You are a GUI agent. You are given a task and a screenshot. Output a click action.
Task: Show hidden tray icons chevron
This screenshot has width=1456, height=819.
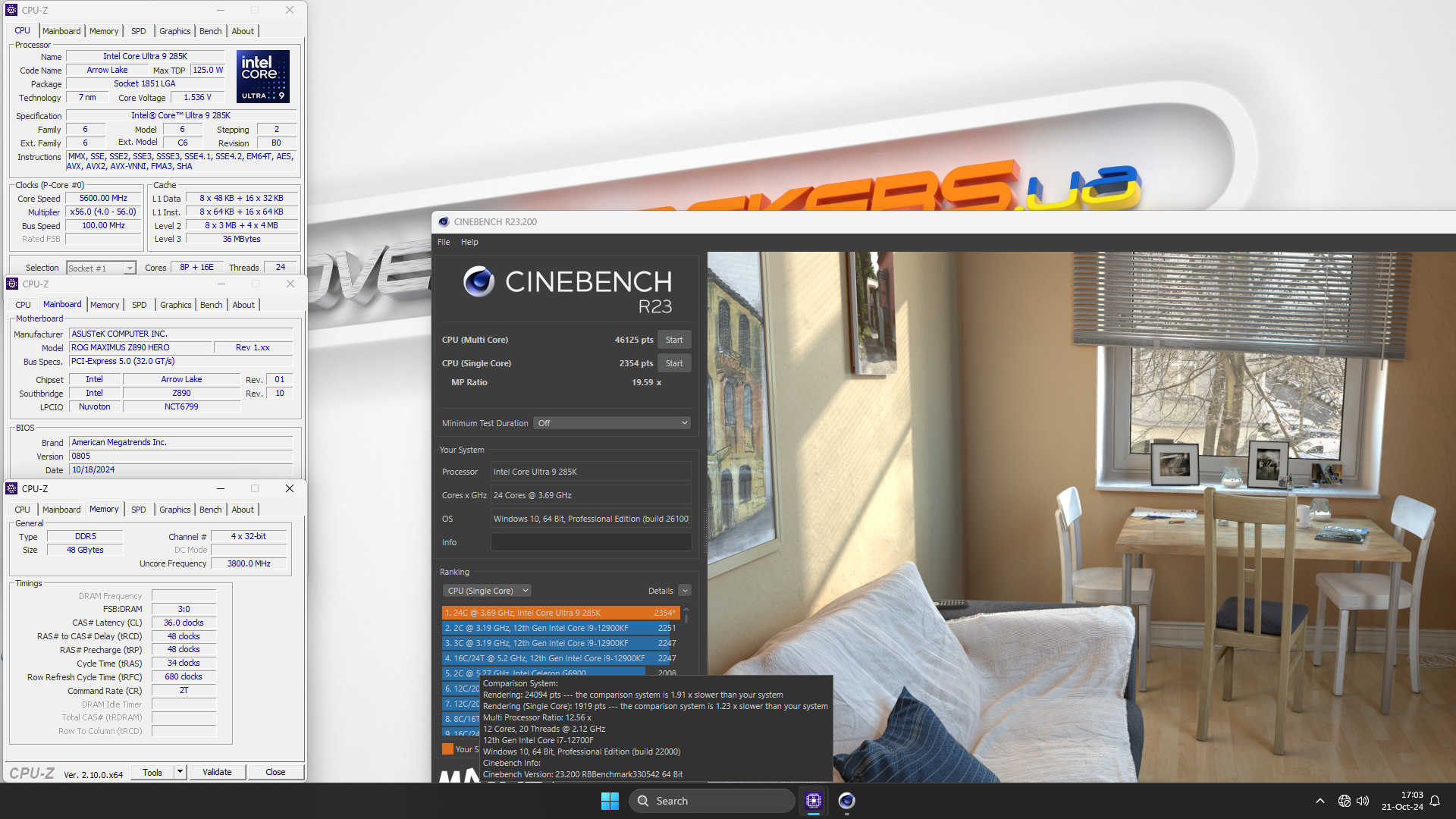click(x=1320, y=801)
